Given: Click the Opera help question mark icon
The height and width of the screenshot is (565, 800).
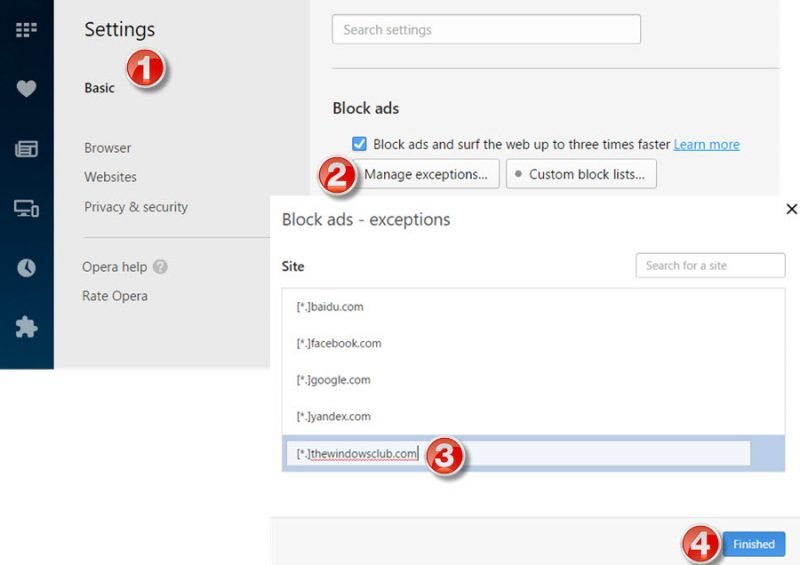Looking at the screenshot, I should (160, 267).
